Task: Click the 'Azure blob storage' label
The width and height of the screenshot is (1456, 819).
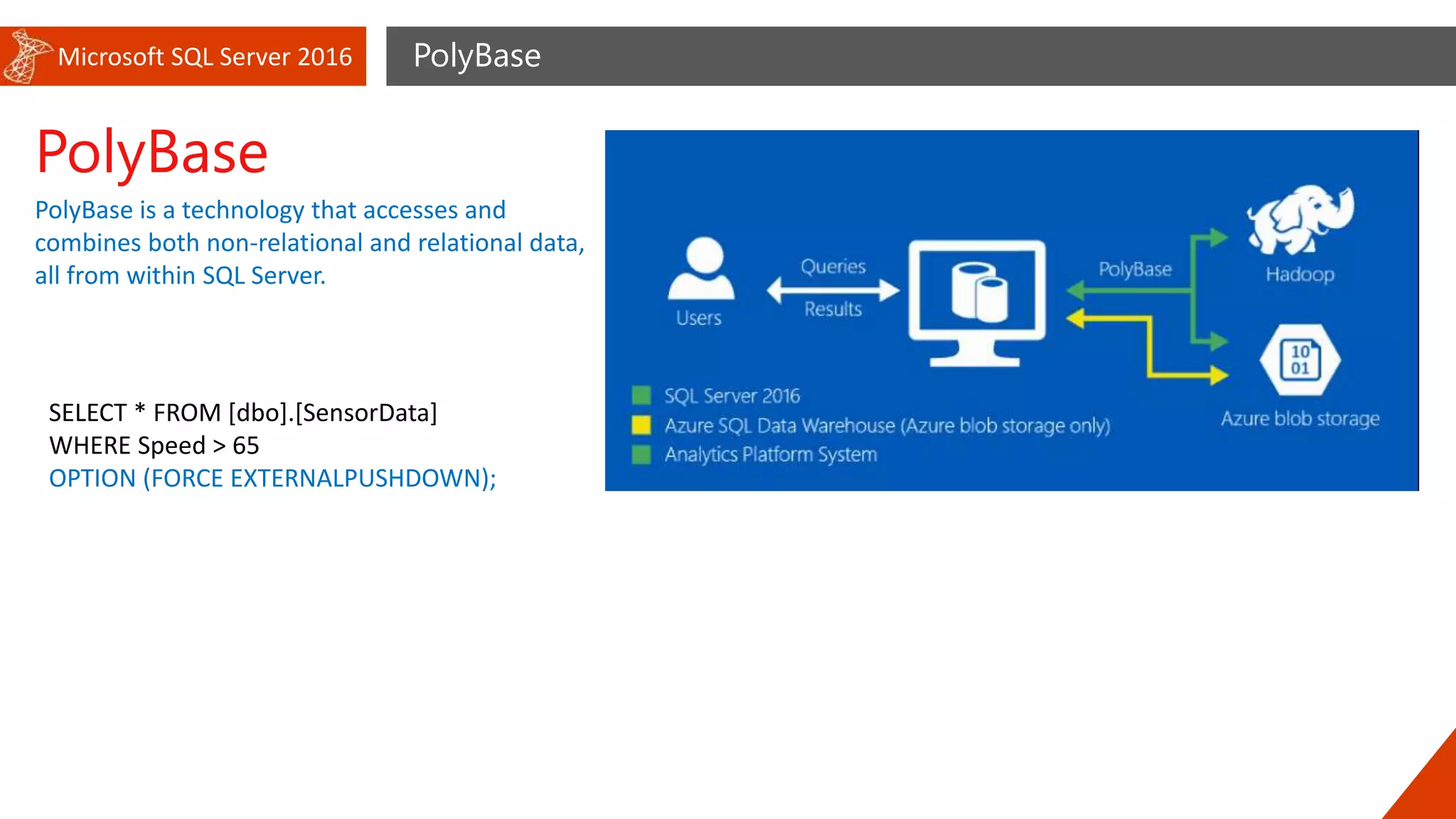Action: click(1300, 419)
